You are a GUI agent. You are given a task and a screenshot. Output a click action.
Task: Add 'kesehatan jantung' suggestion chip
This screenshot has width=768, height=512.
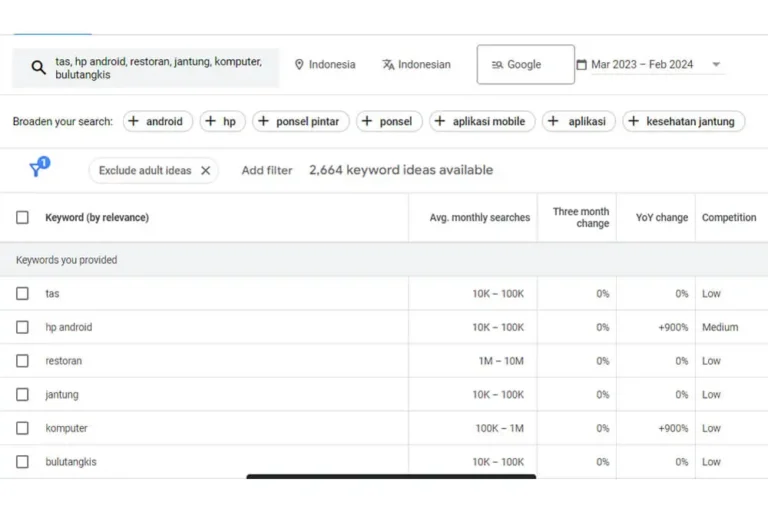(x=684, y=121)
